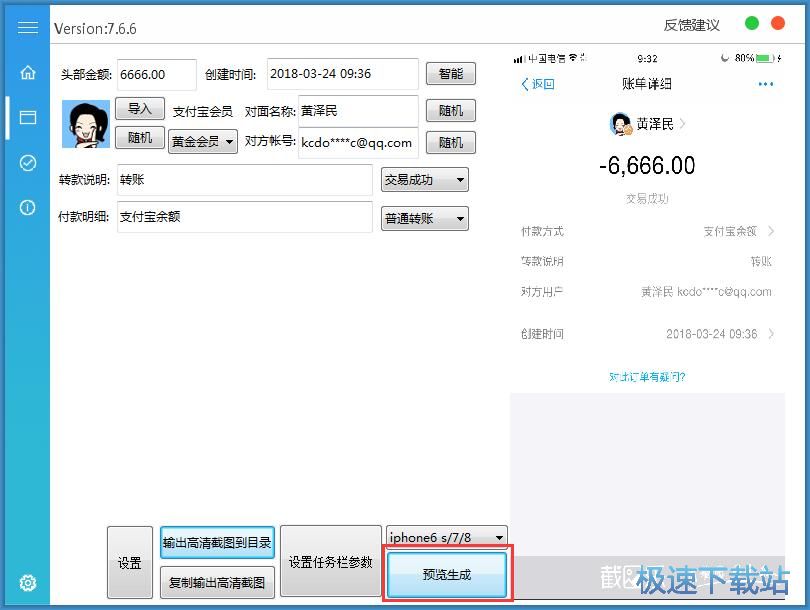Open the 普通转账 transfer type dropdown
This screenshot has height=610, width=810.
click(424, 217)
